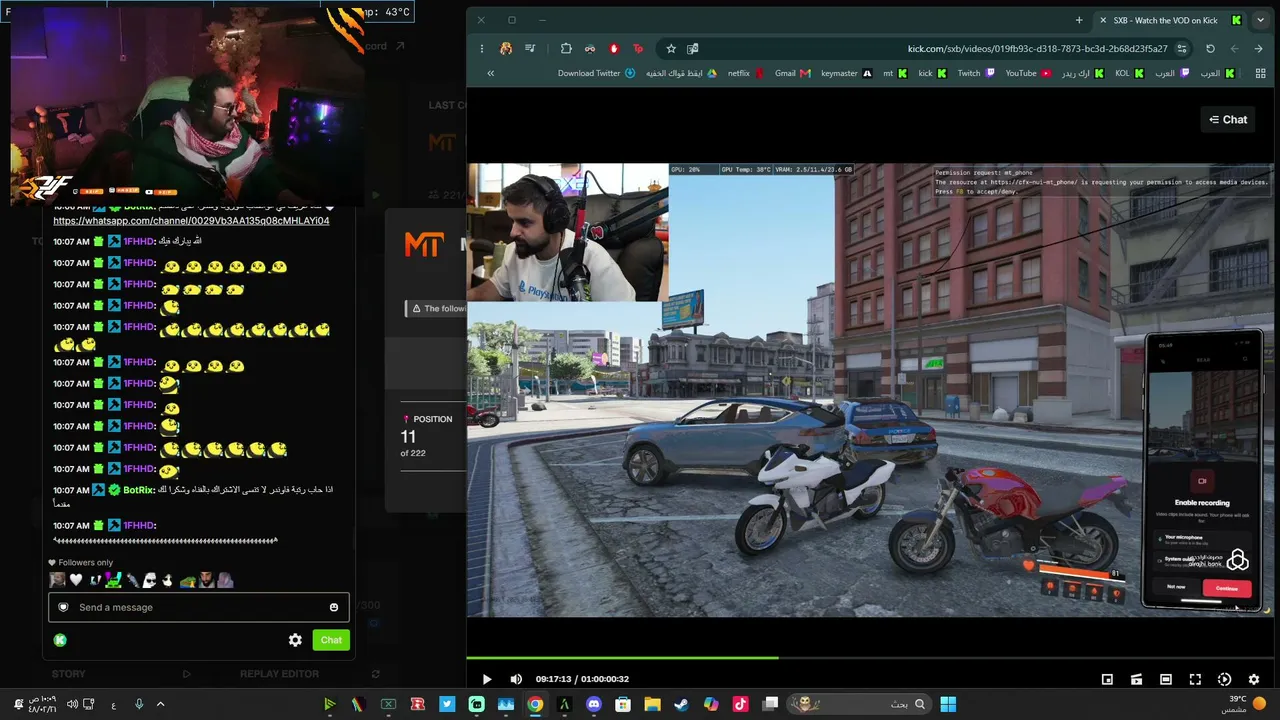Insert the ghost with sunglasses emote
This screenshot has width=1280, height=720.
pos(149,580)
